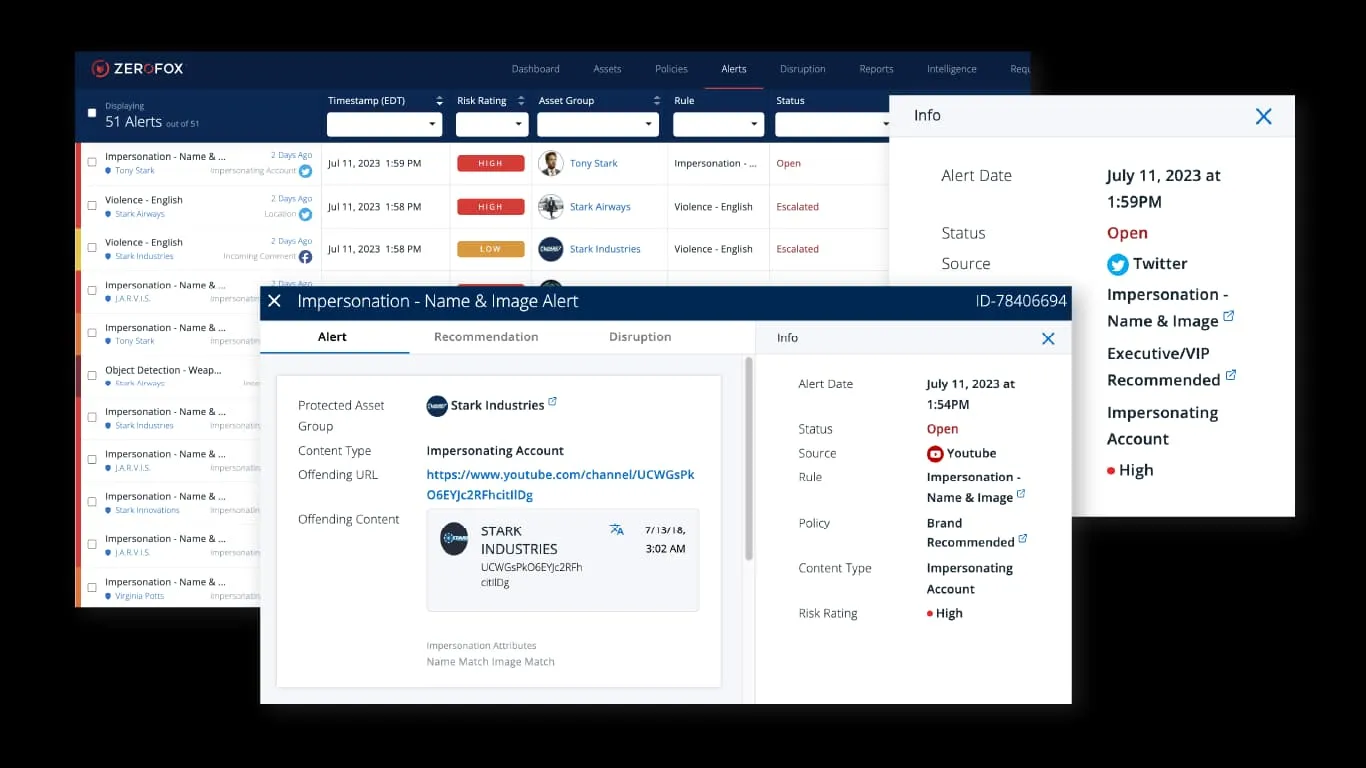1366x768 pixels.
Task: Open the Risk Rating filter dropdown
Action: (492, 124)
